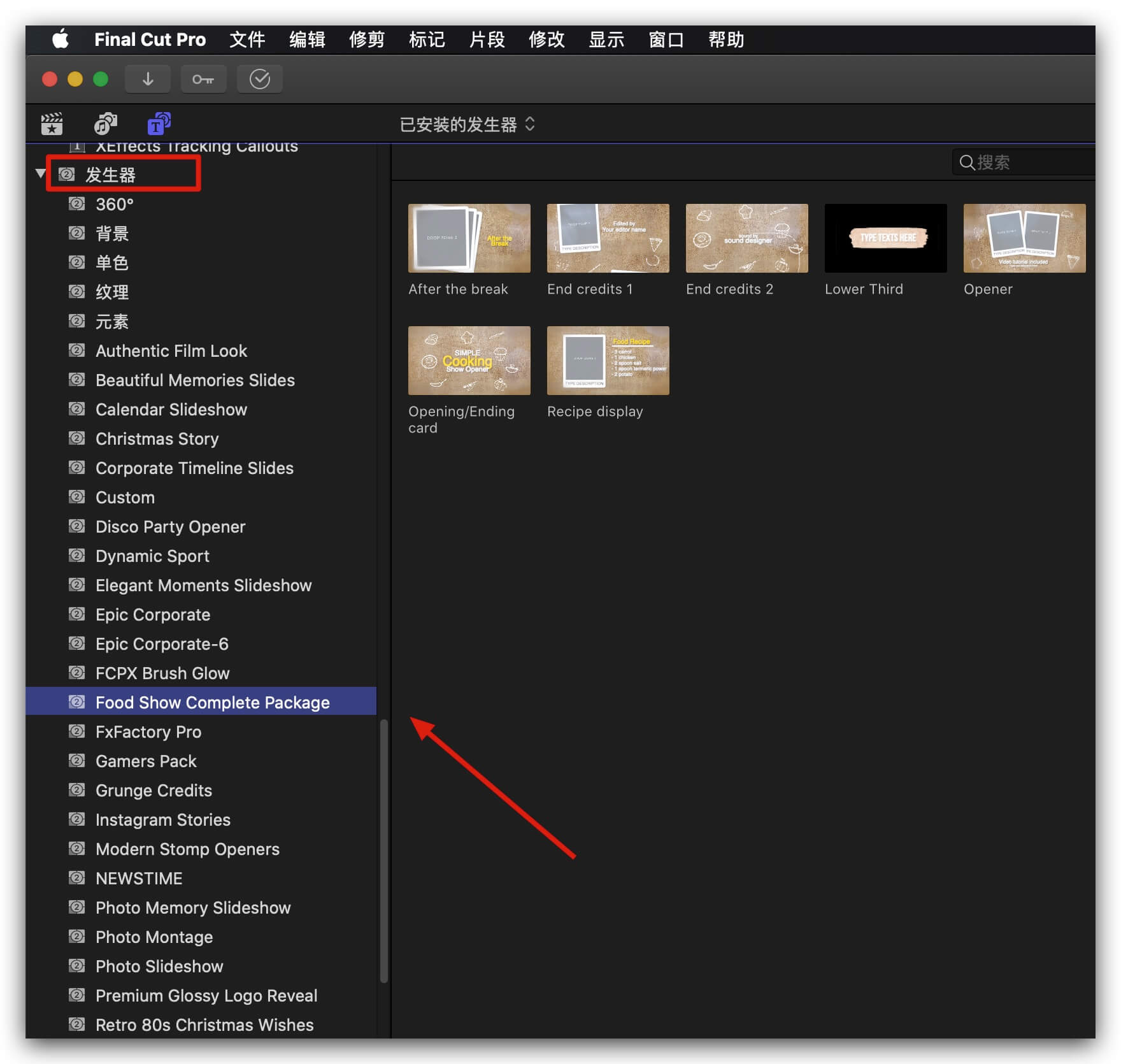Click the import media down-arrow button
The height and width of the screenshot is (1064, 1121).
(148, 79)
